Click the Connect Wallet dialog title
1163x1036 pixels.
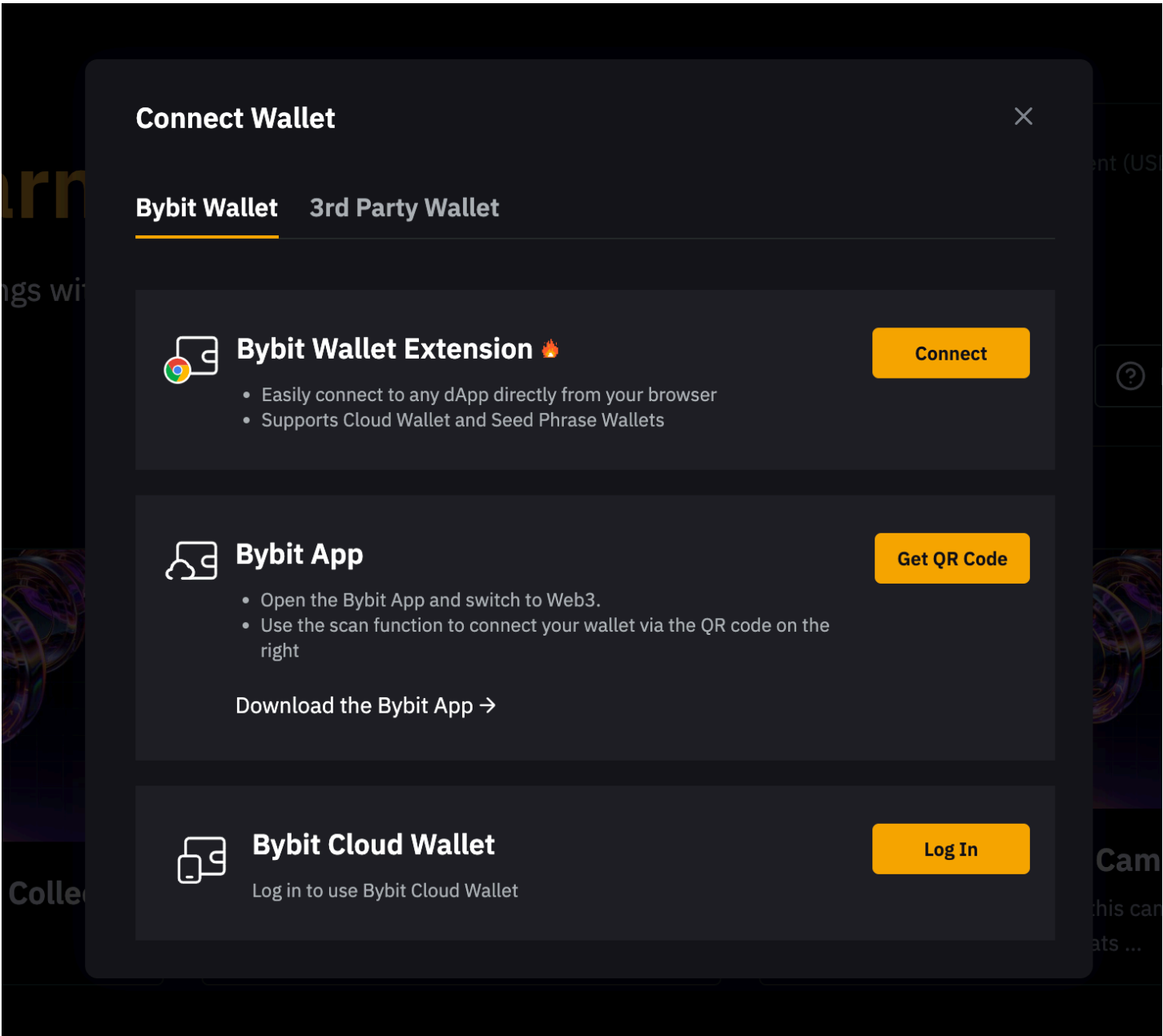pyautogui.click(x=235, y=118)
